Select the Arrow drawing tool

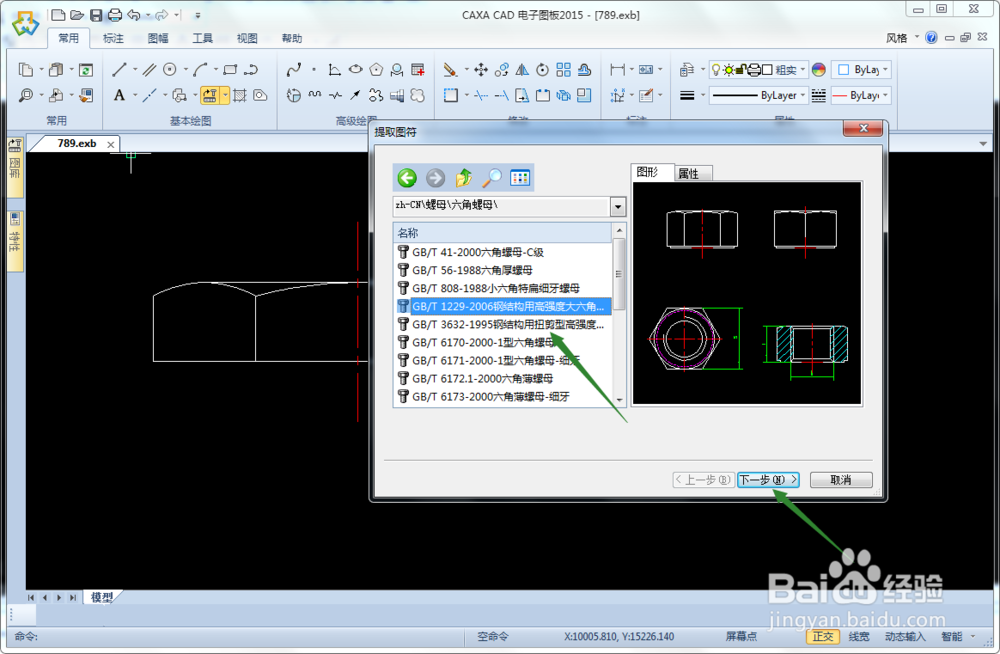coord(355,95)
